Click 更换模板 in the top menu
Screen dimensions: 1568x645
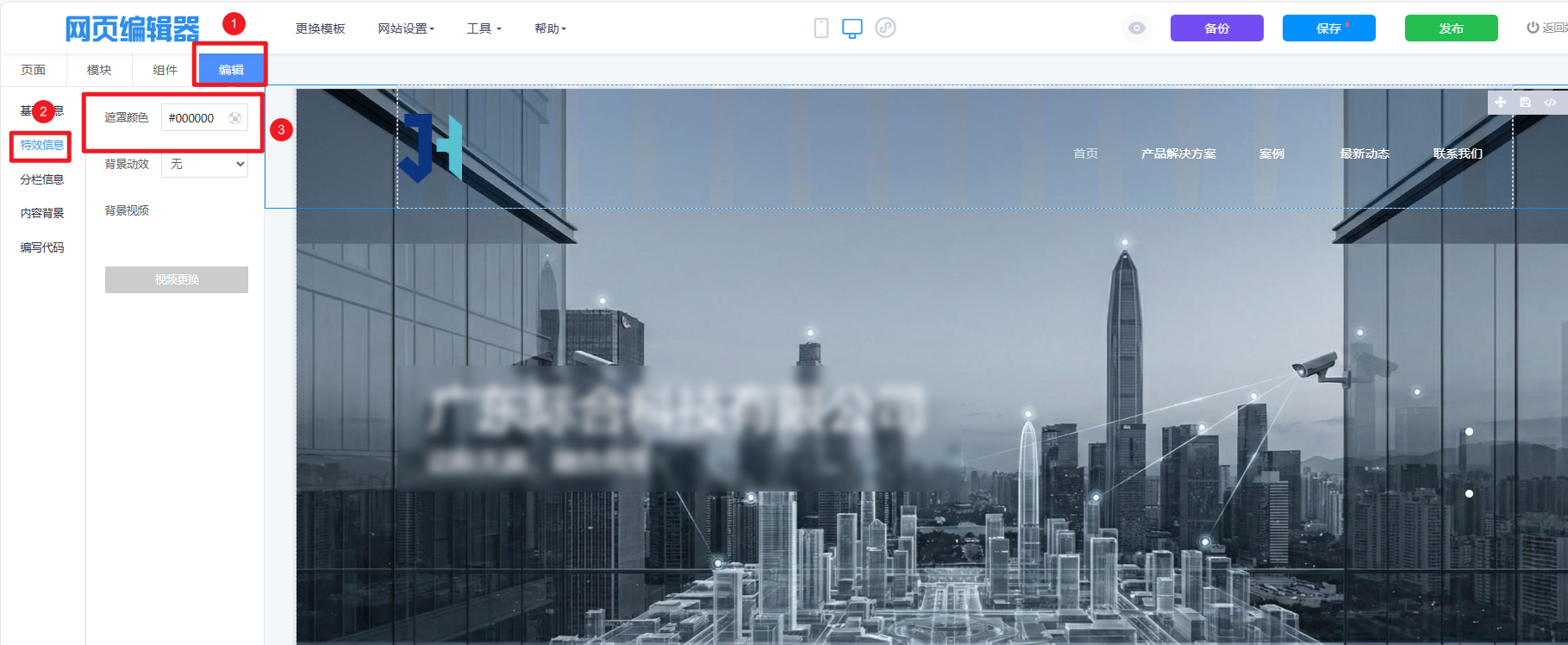click(321, 28)
